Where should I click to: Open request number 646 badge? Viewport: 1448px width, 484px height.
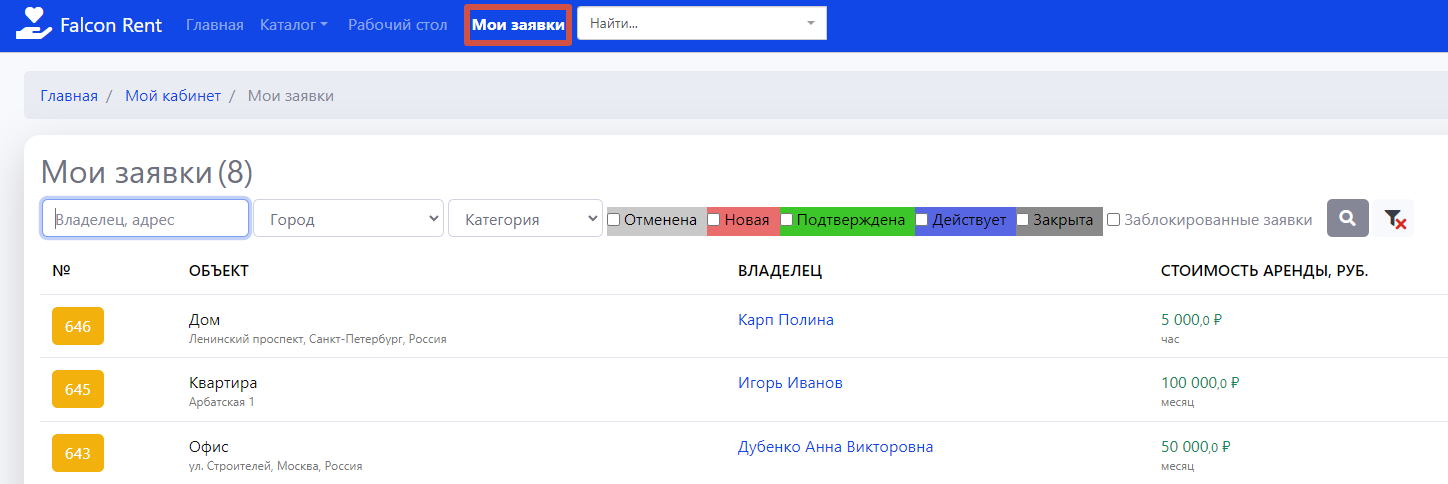tap(78, 326)
